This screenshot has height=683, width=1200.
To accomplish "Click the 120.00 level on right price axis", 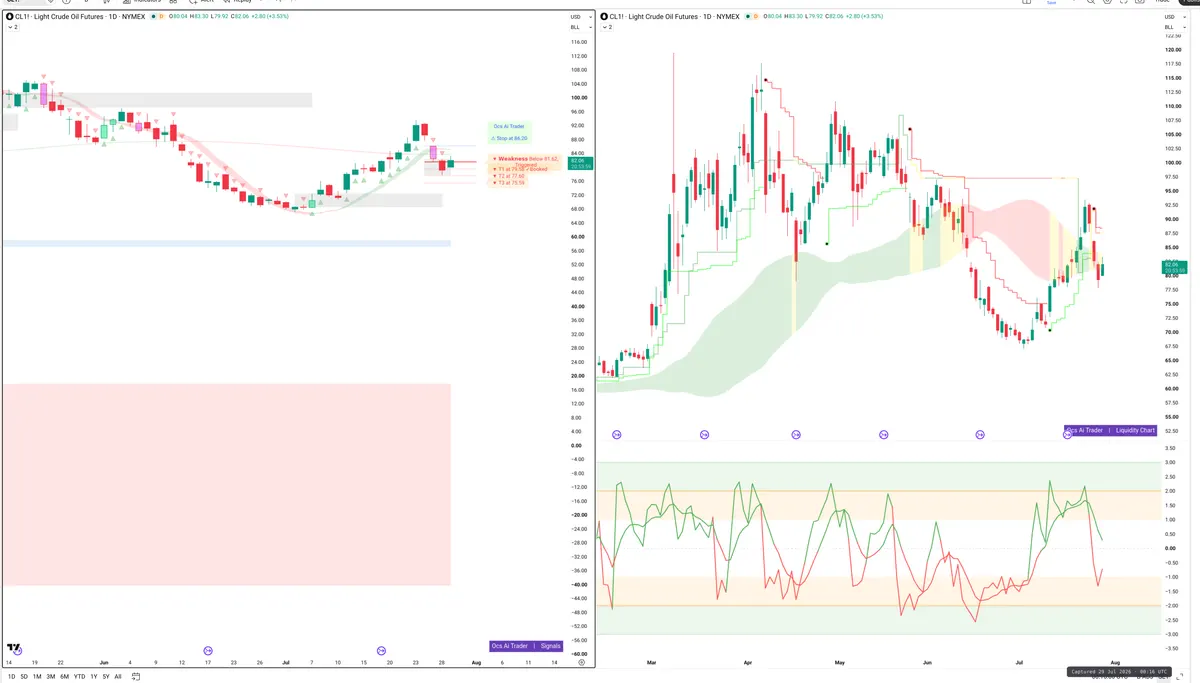I will (1173, 50).
